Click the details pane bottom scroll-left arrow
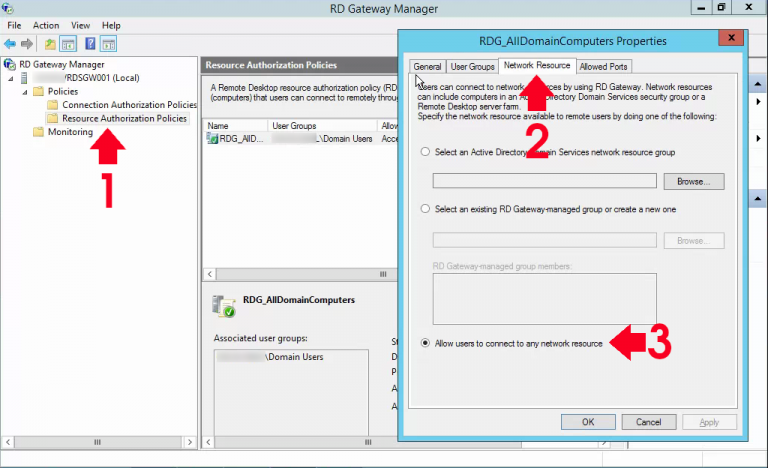 pyautogui.click(x=209, y=442)
